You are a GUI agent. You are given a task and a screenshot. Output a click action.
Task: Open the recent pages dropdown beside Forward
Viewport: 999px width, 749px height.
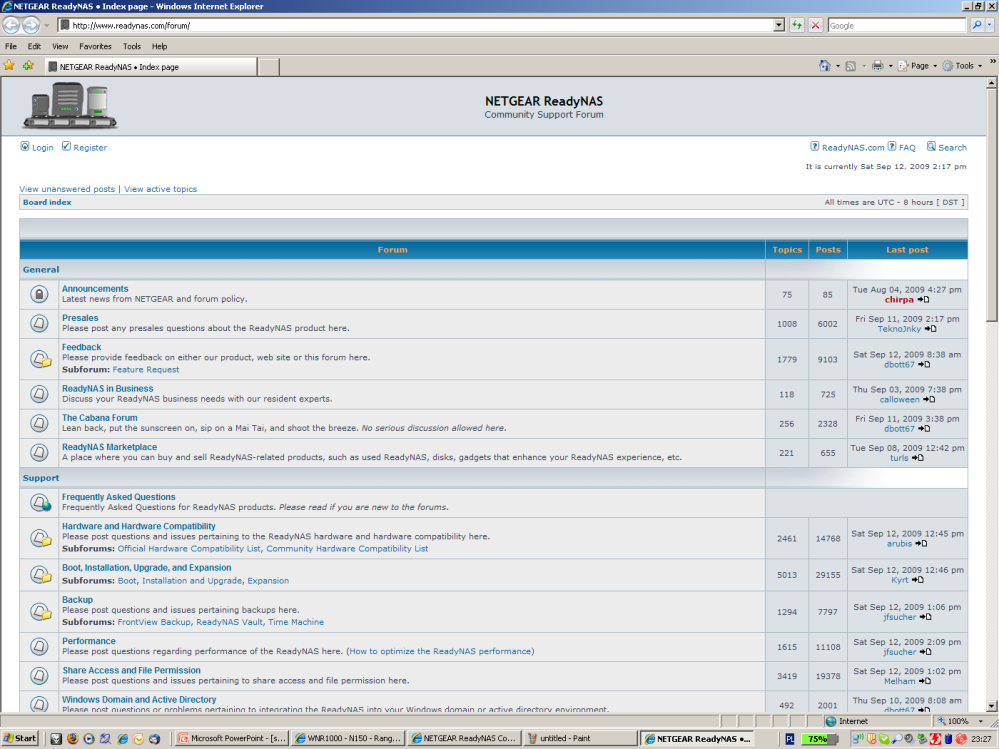coord(46,25)
